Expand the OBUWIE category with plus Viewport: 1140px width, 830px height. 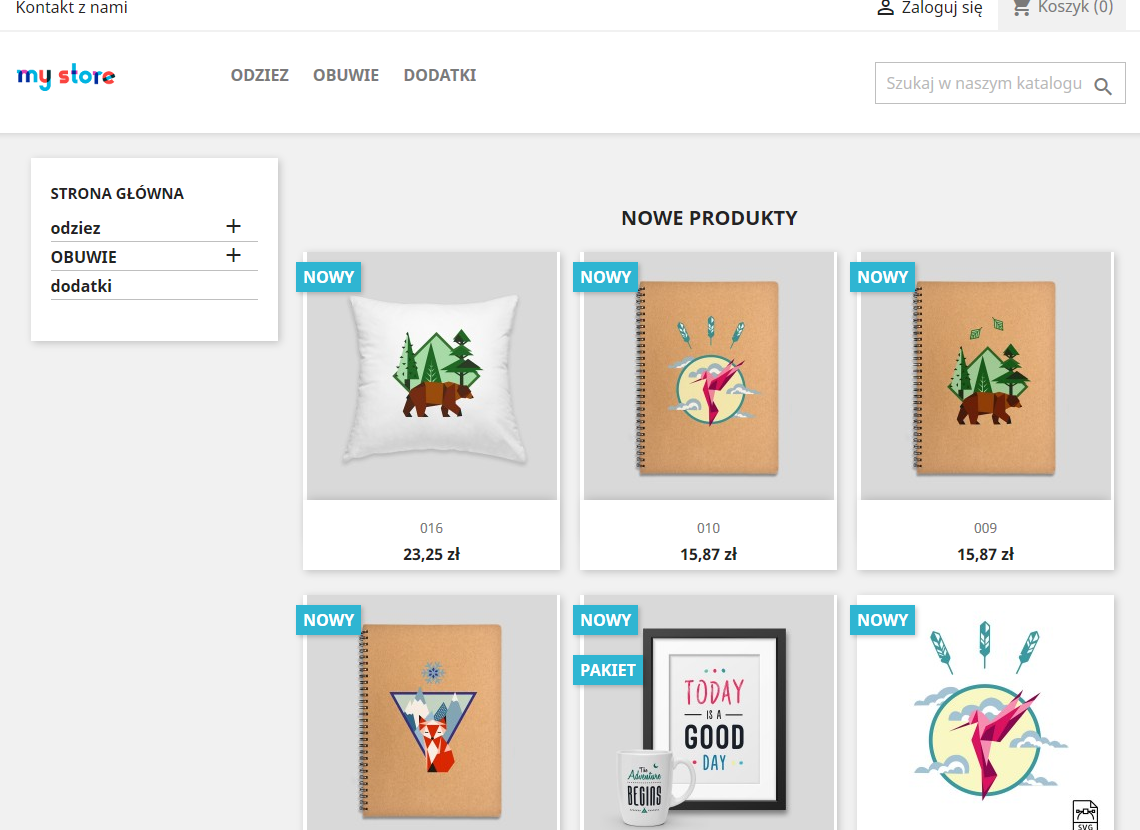click(x=233, y=256)
